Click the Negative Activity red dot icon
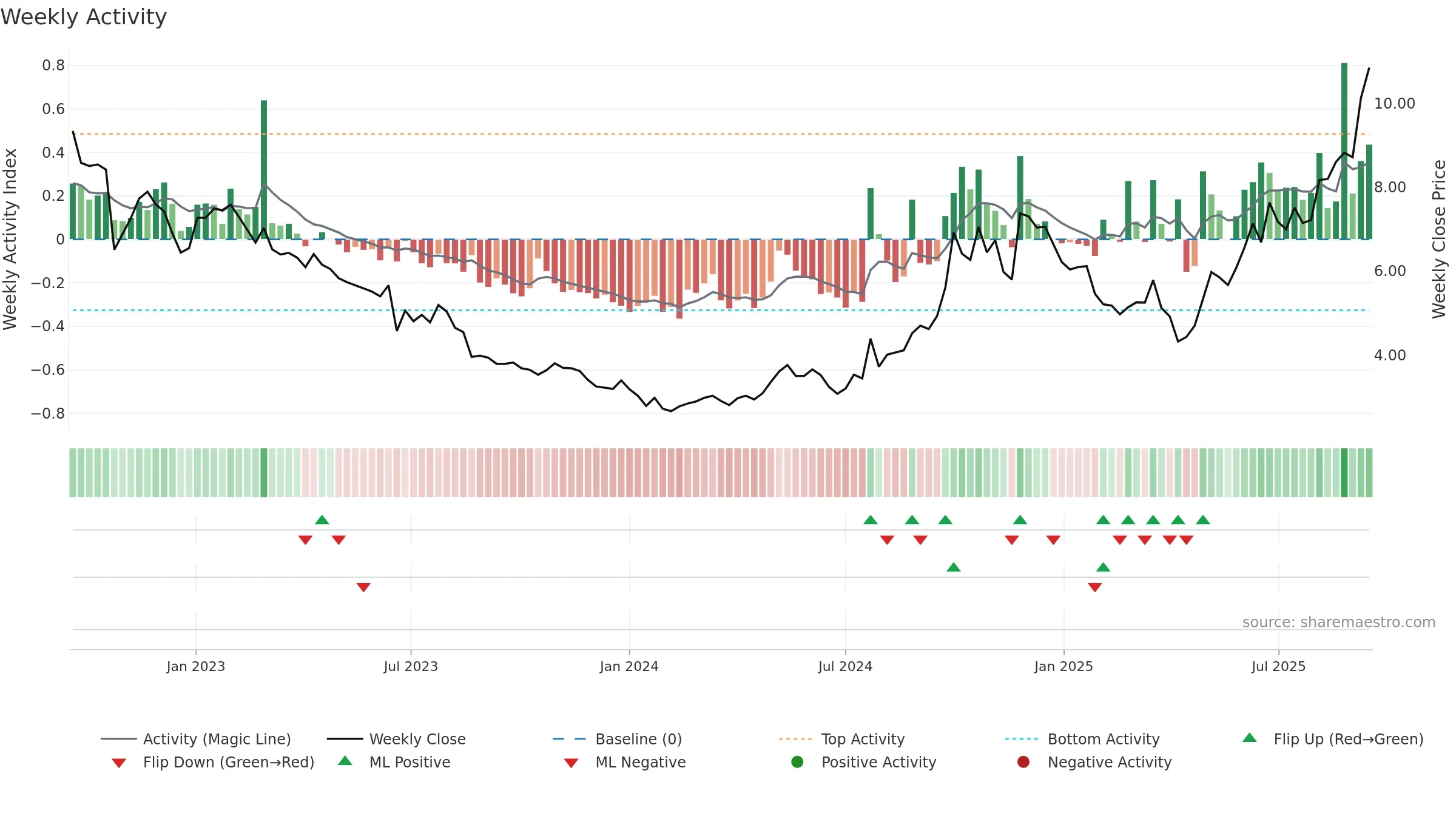1456x819 pixels. point(1023,762)
